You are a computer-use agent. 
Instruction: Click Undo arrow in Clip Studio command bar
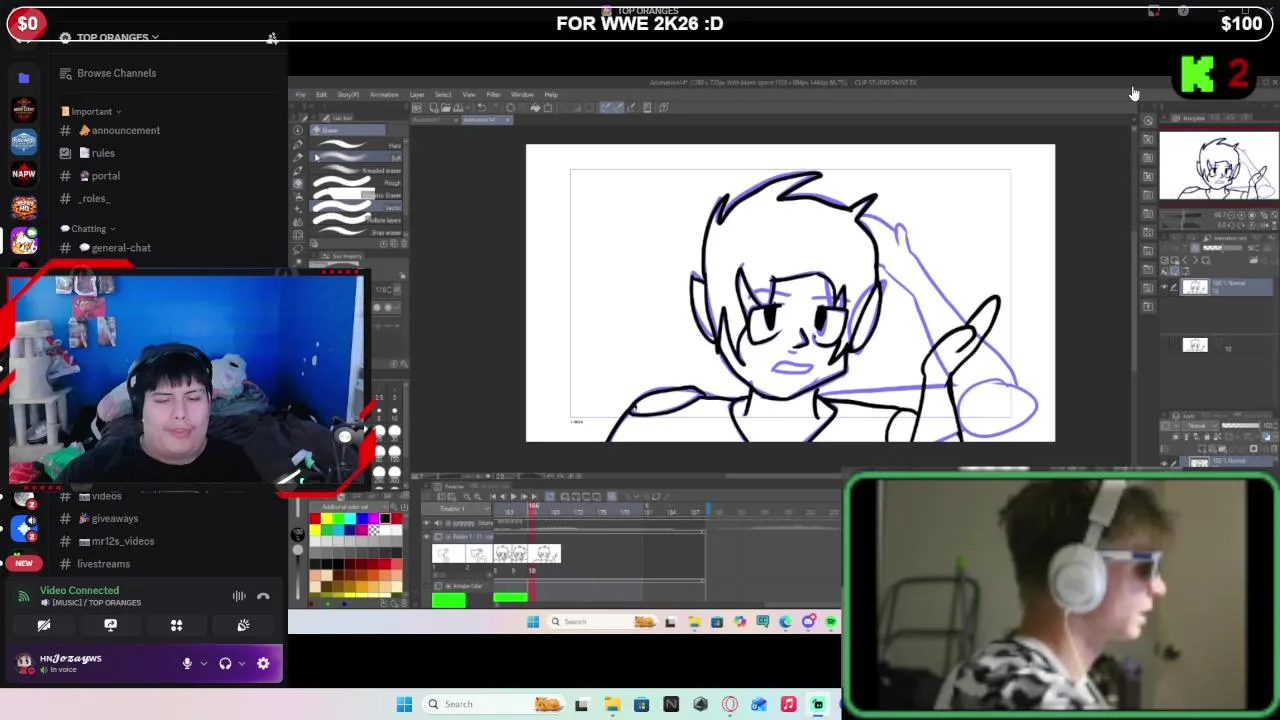pos(481,107)
